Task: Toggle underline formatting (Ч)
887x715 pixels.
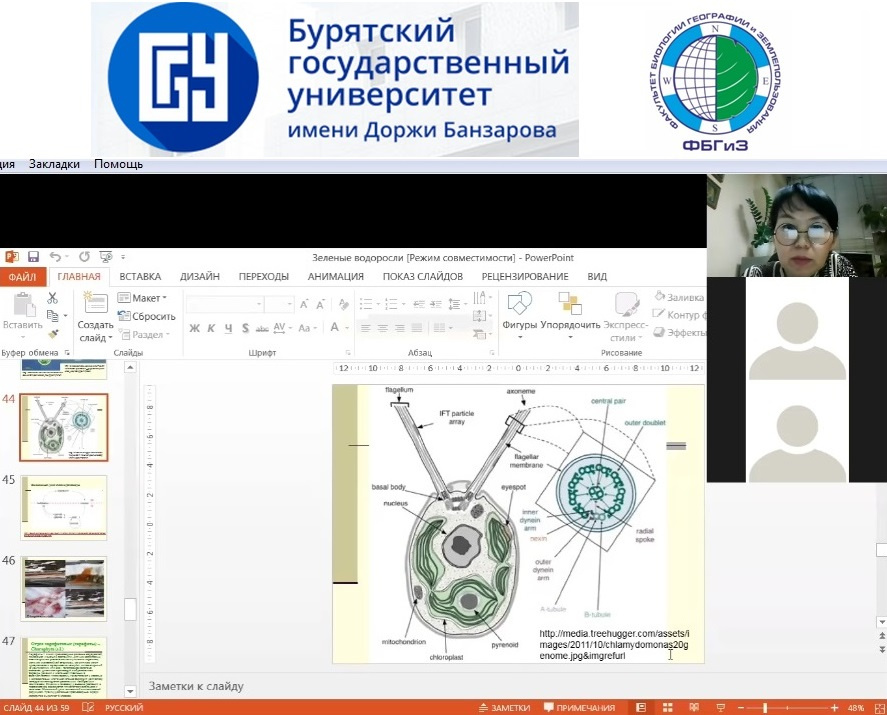Action: (229, 328)
